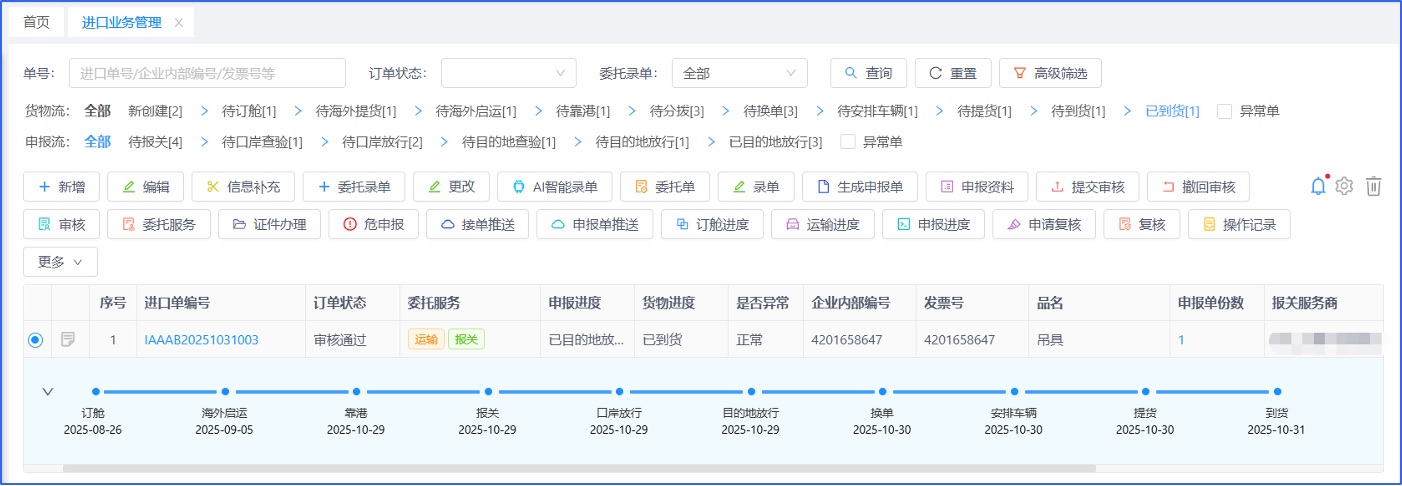Click the 口岸放行 timeline node
This screenshot has height=486, width=1402.
point(620,392)
